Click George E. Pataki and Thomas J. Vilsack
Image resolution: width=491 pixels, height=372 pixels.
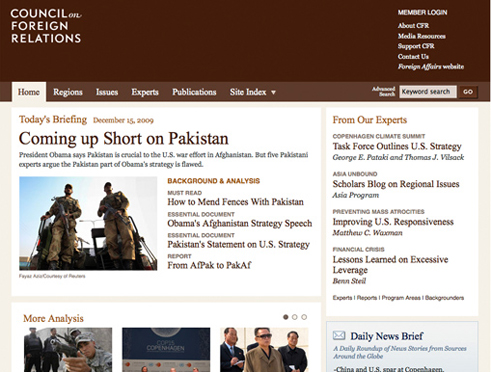[398, 157]
